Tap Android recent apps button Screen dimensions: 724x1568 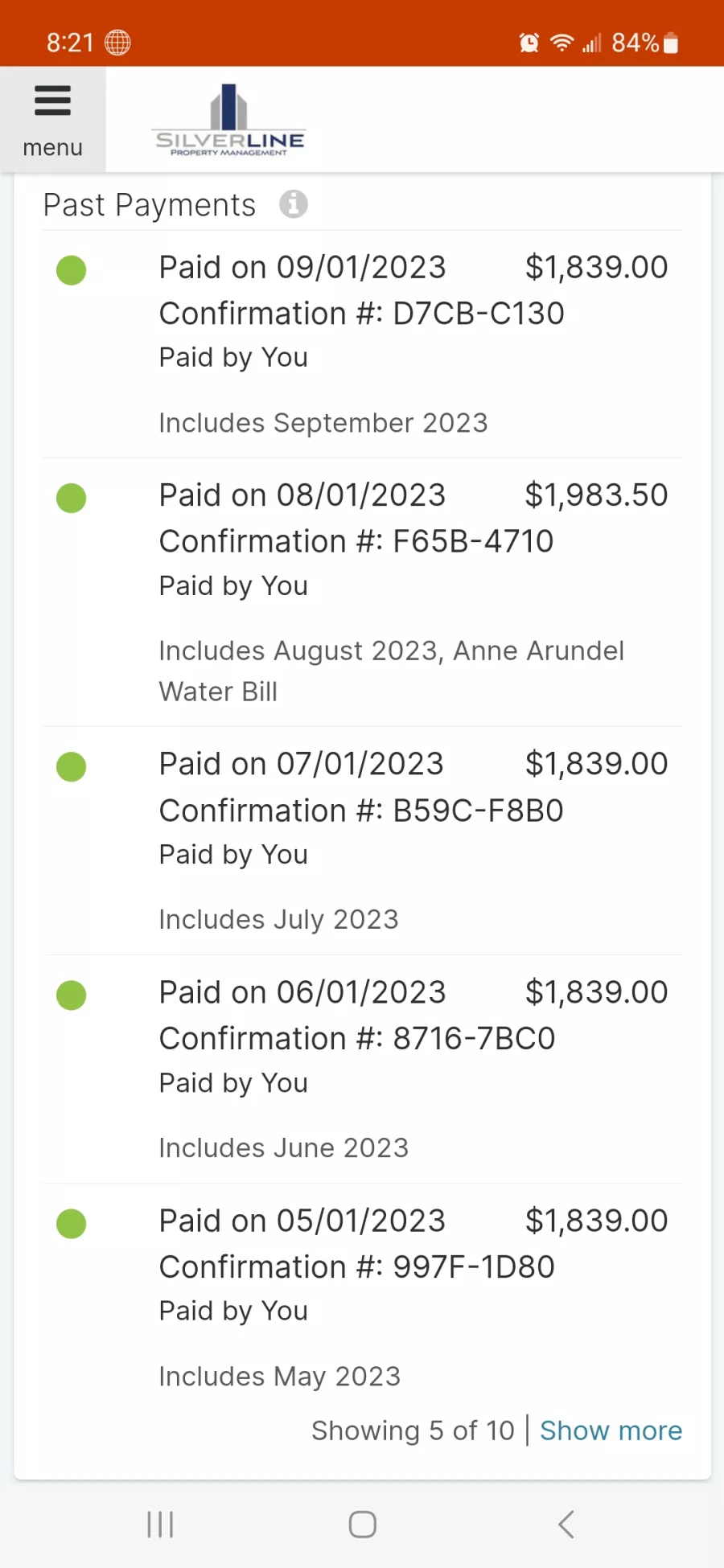(x=160, y=1524)
